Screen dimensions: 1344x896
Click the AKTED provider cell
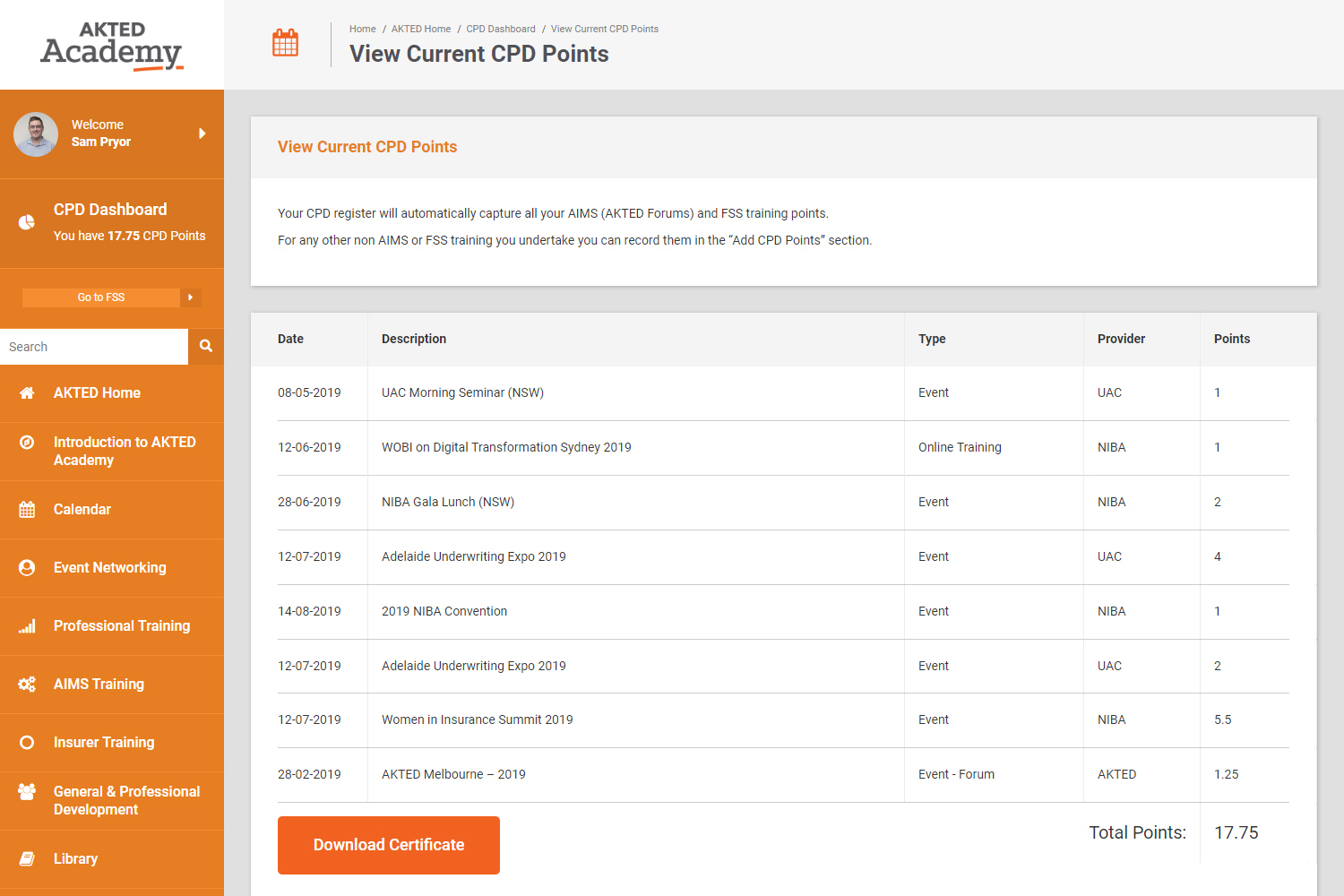tap(1116, 774)
